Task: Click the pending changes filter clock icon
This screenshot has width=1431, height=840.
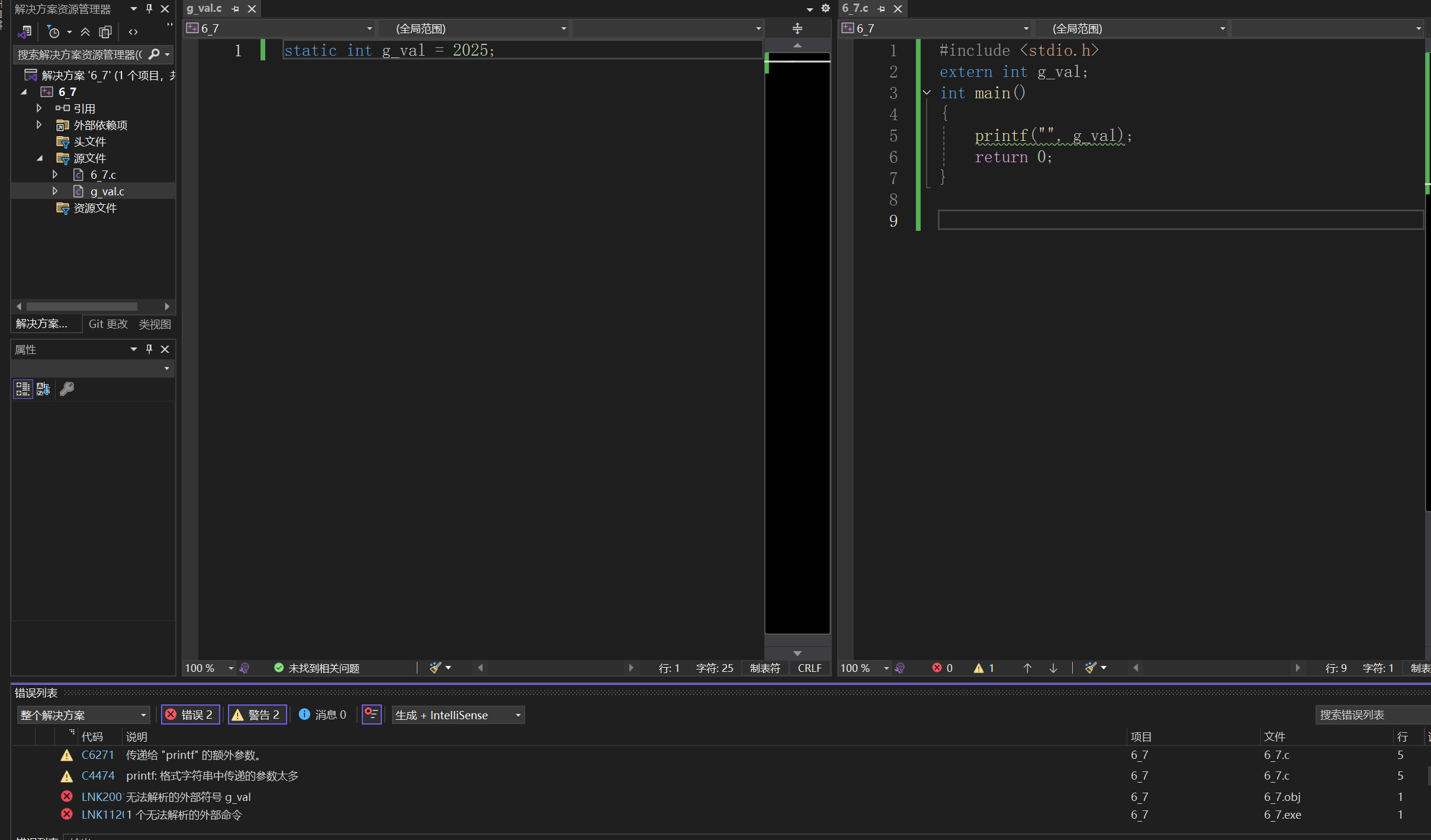Action: click(53, 32)
